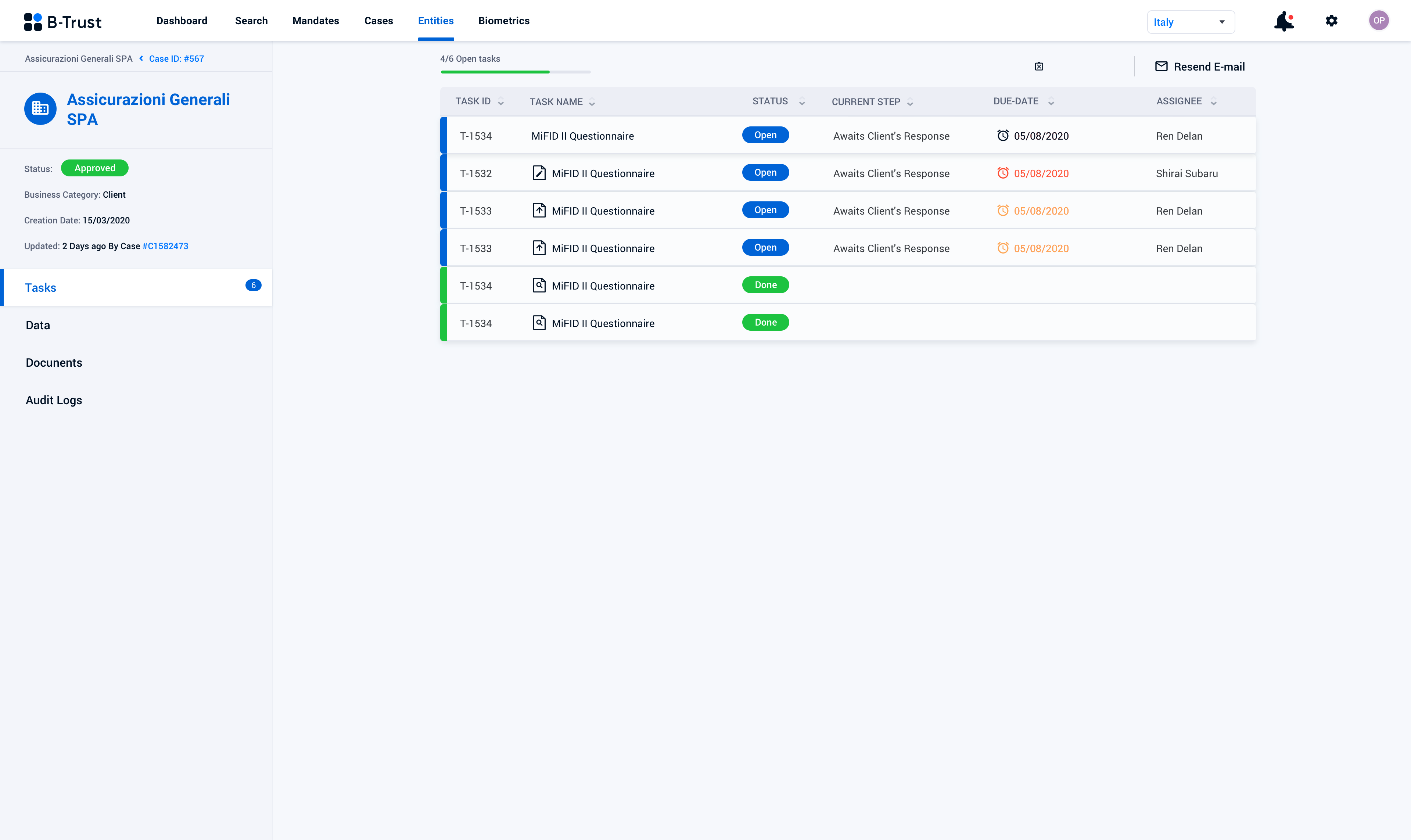The image size is (1411, 840).
Task: Open the Cases tab
Action: point(378,21)
